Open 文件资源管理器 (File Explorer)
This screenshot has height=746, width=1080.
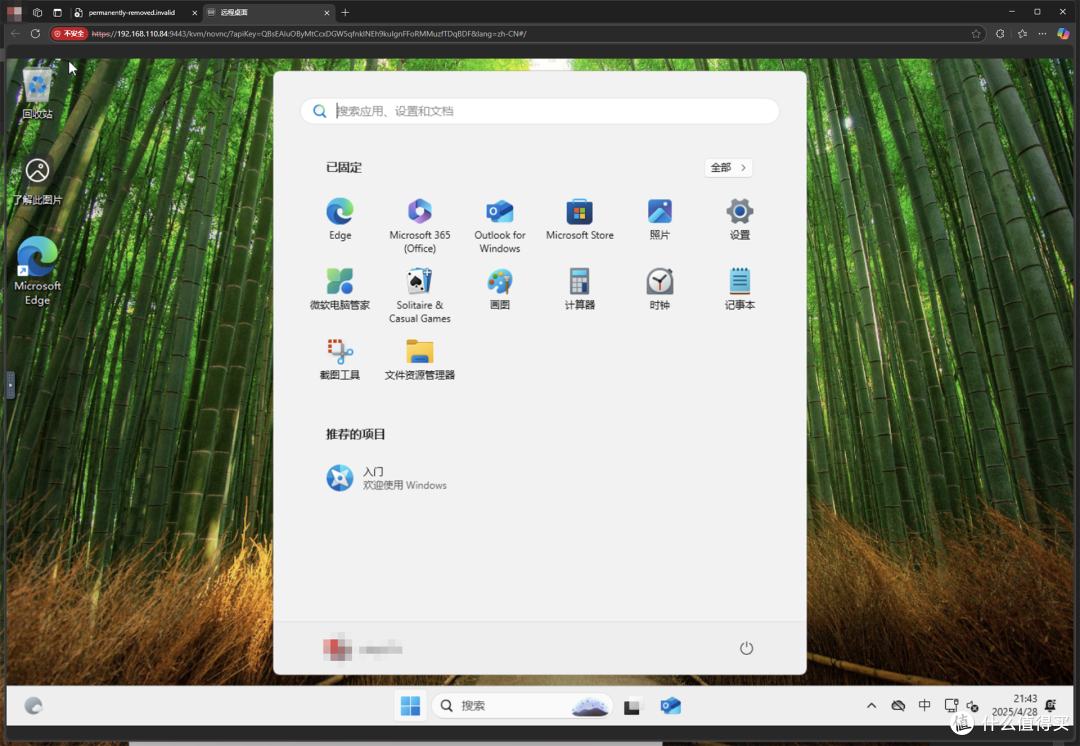coord(419,360)
